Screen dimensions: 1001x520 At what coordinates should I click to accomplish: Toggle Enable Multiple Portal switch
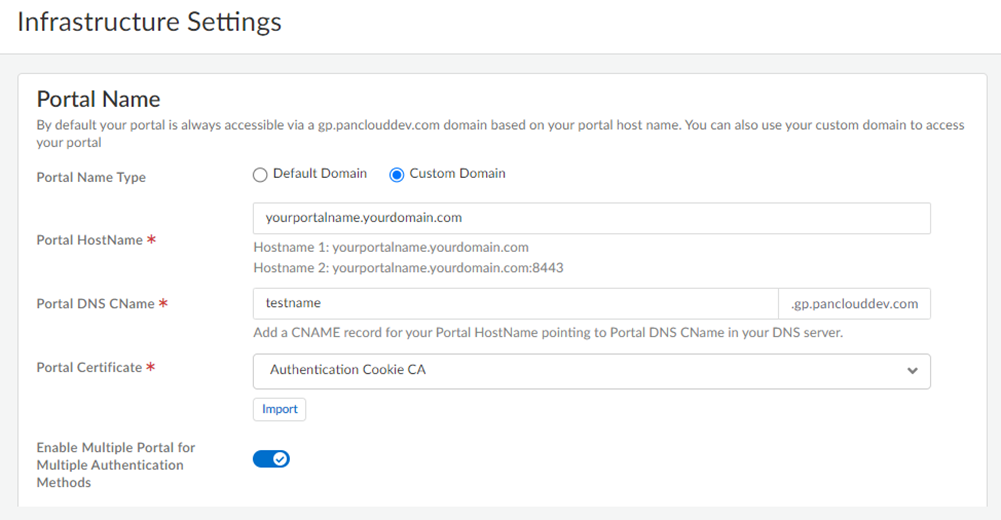point(271,459)
